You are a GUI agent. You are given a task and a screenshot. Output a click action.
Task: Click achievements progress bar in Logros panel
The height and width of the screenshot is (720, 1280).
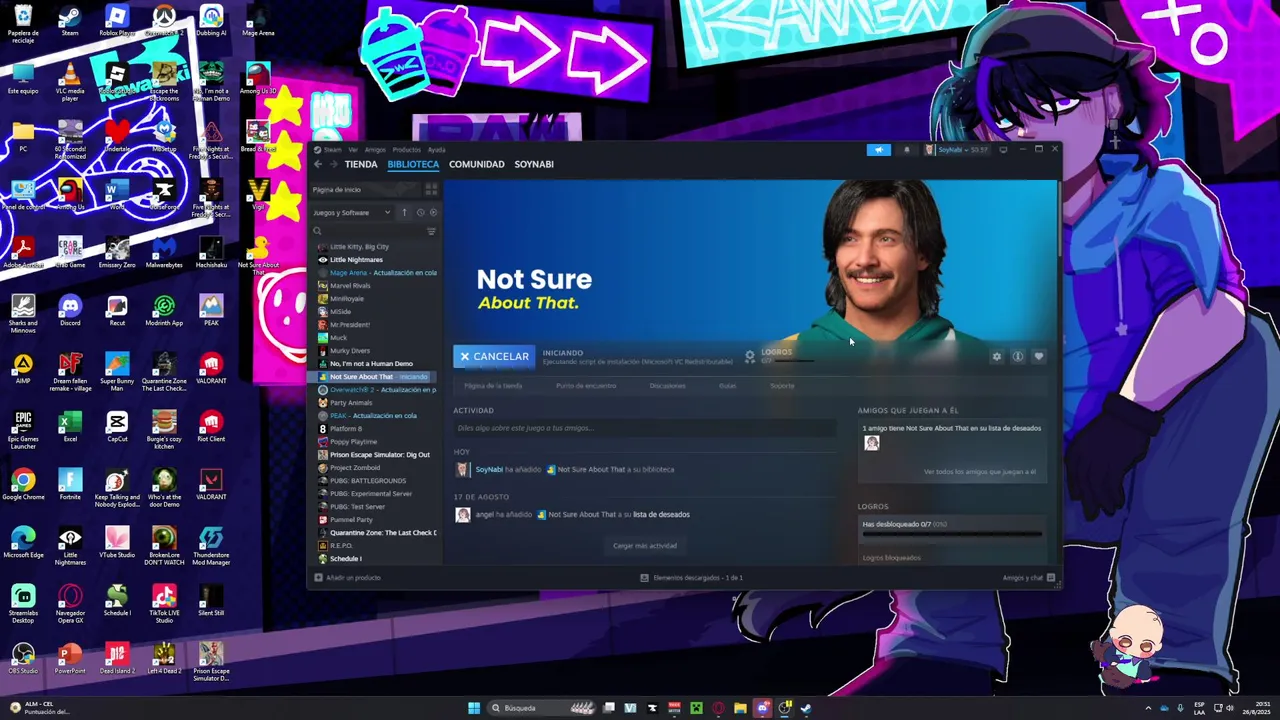click(951, 534)
